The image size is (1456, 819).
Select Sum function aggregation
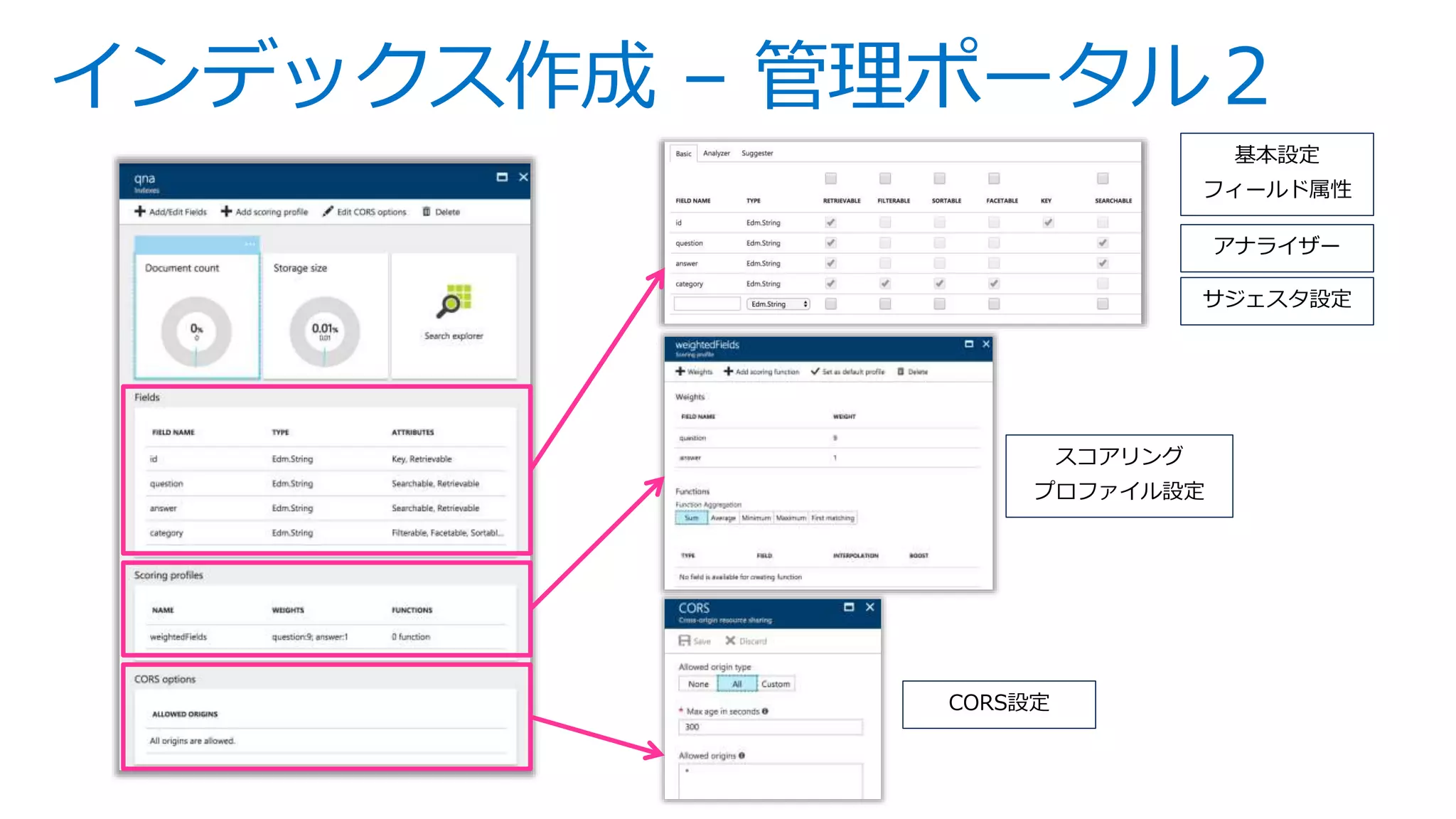pos(691,518)
